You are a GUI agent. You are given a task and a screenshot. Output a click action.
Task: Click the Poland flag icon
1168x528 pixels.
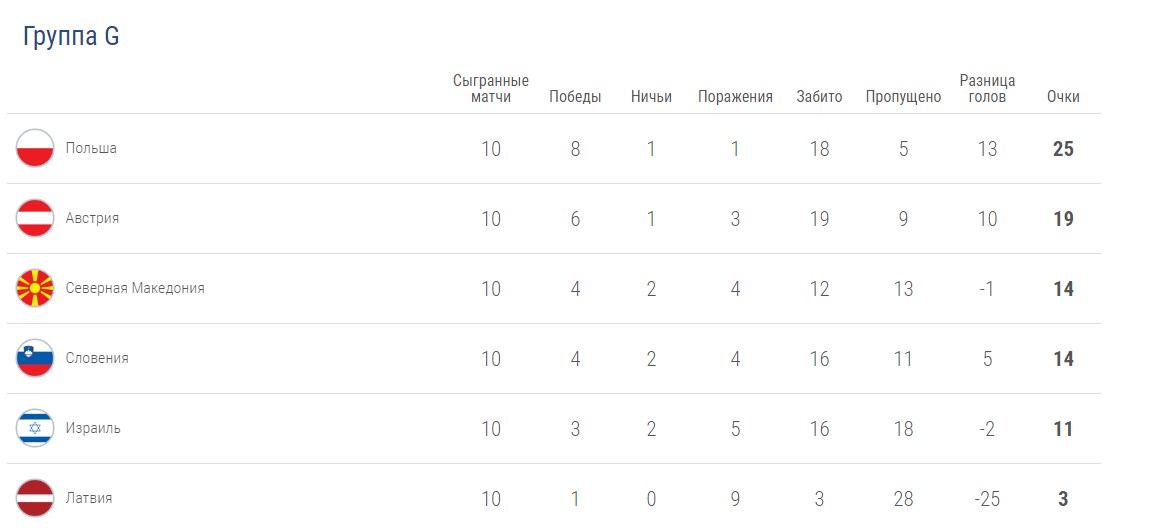35,148
